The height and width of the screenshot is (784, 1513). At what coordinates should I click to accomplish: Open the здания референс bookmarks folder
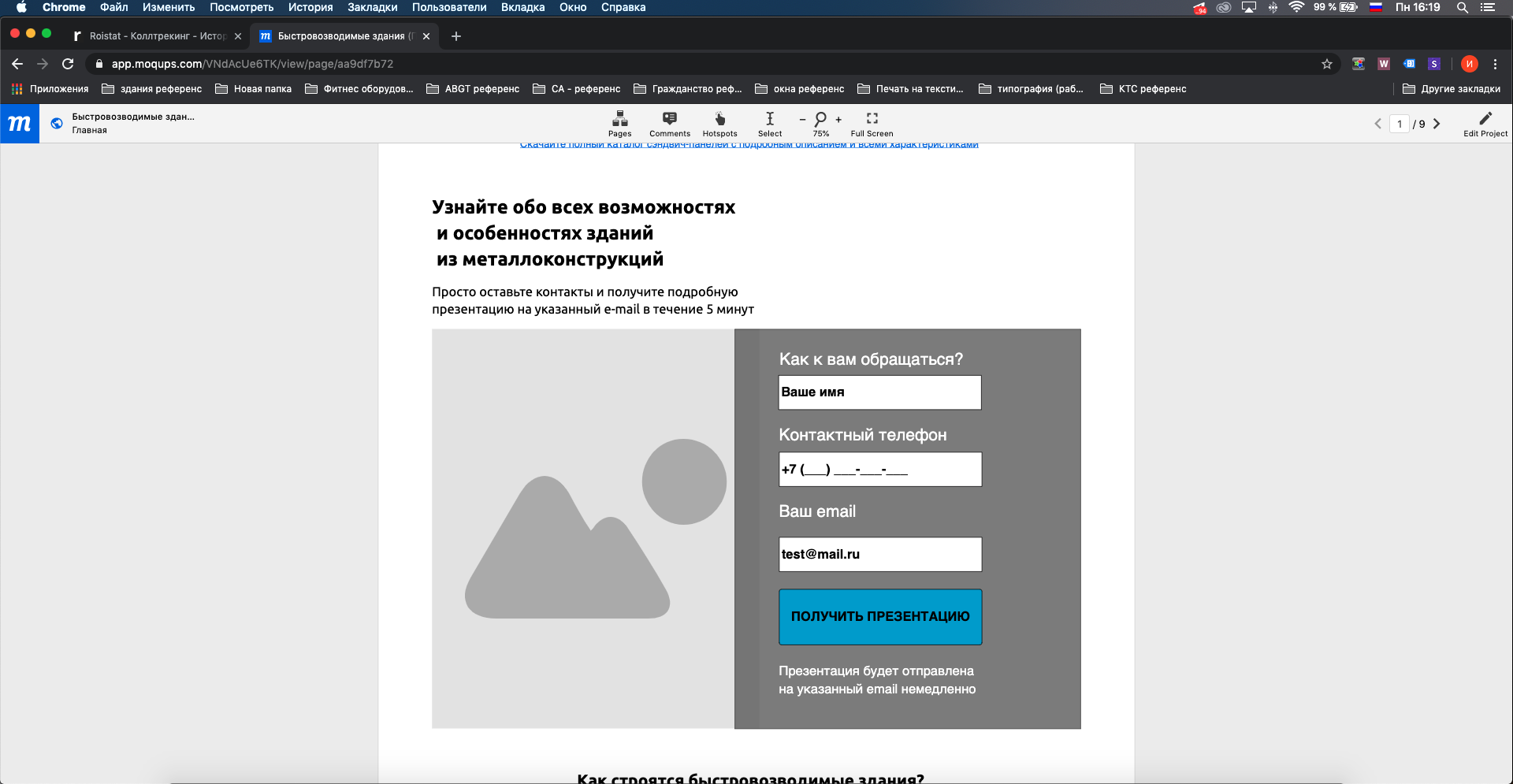tap(152, 89)
